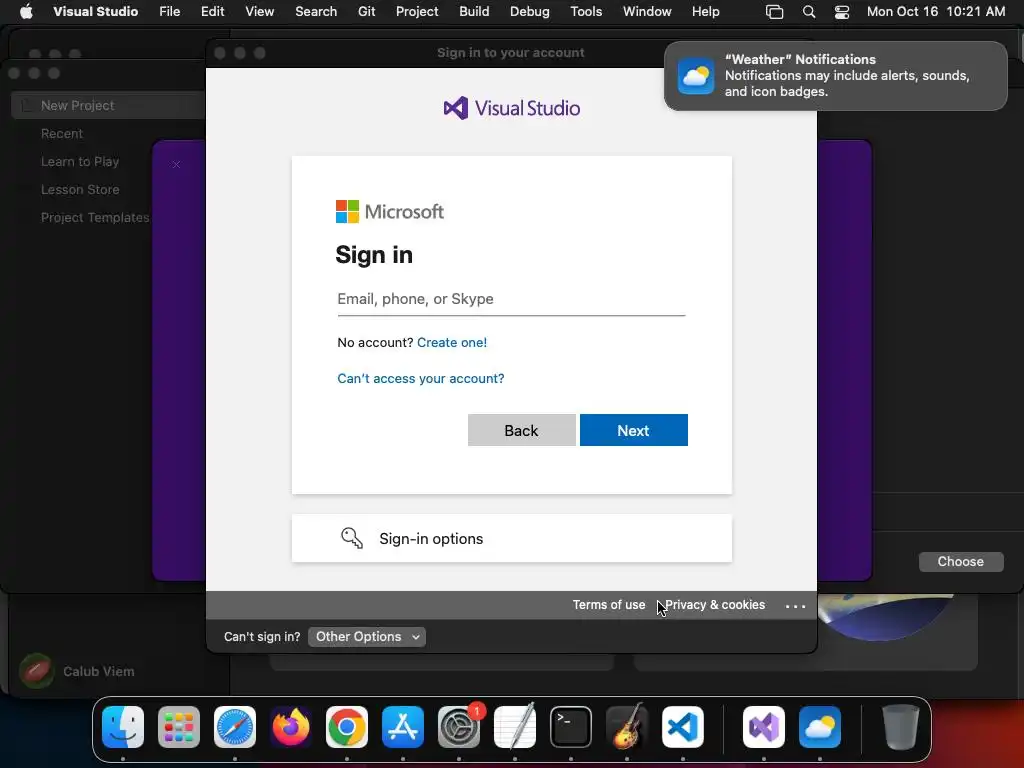Open the Trash in the dock
Screen dimensions: 1024x768
click(x=901, y=727)
